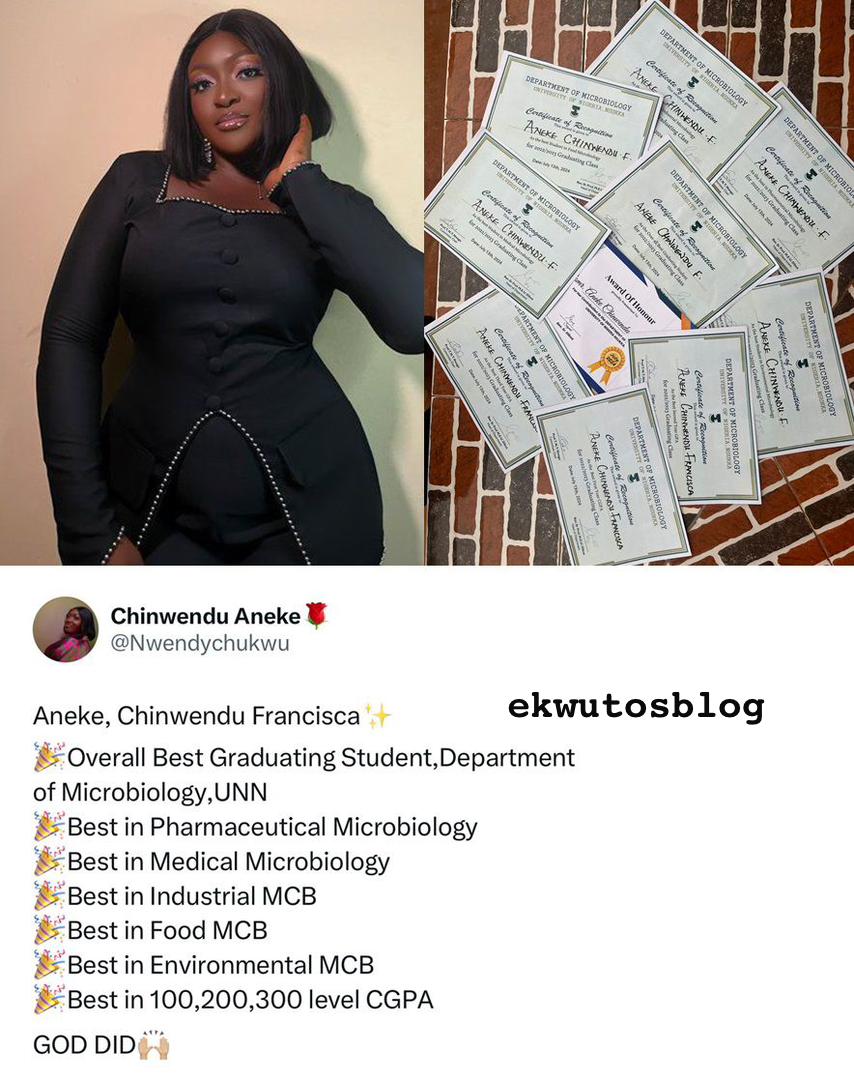Click the sparkles emoji after Francisca
The image size is (854, 1080).
pyautogui.click(x=377, y=716)
